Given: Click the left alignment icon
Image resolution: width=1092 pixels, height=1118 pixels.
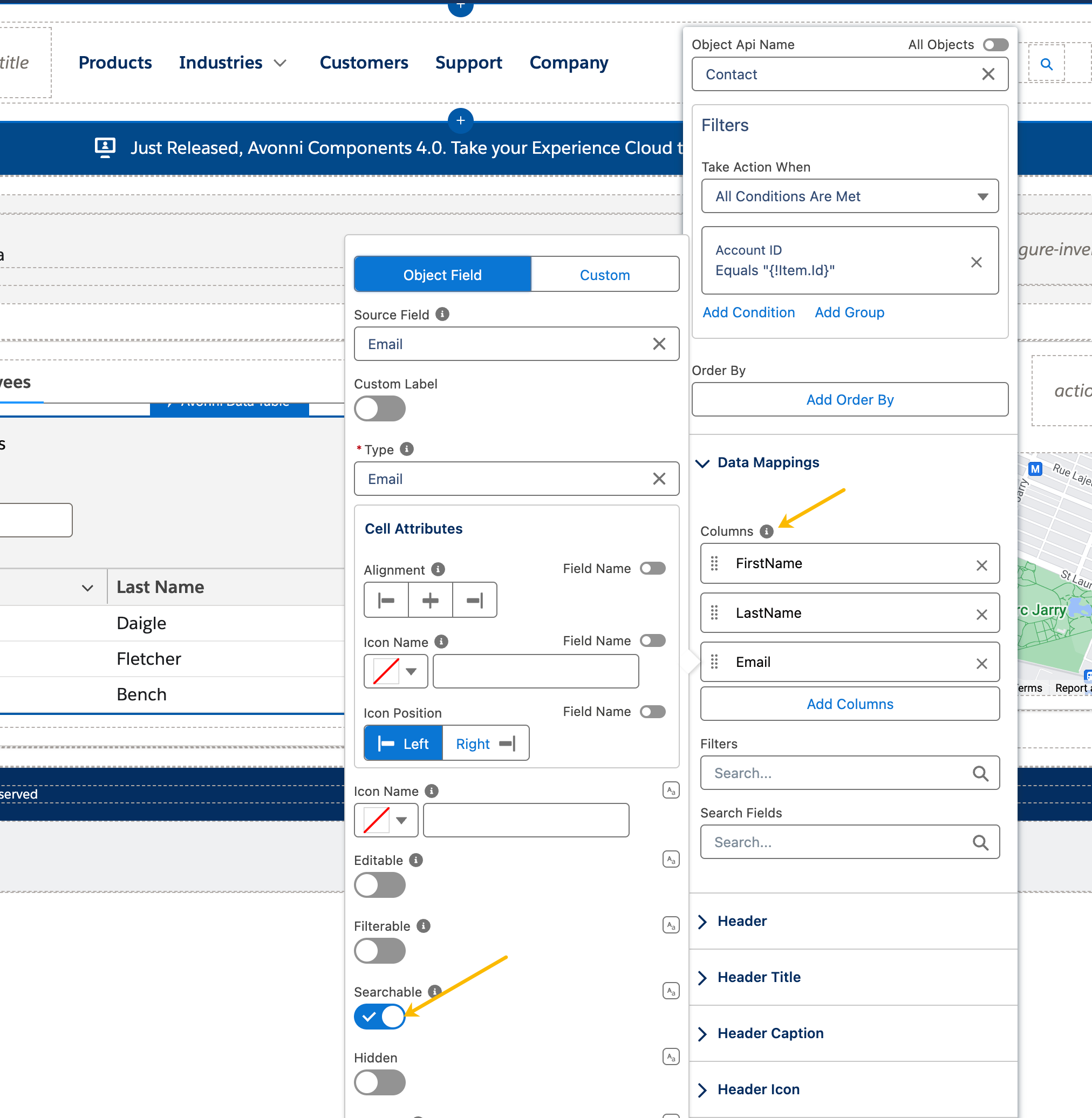Looking at the screenshot, I should pyautogui.click(x=386, y=600).
